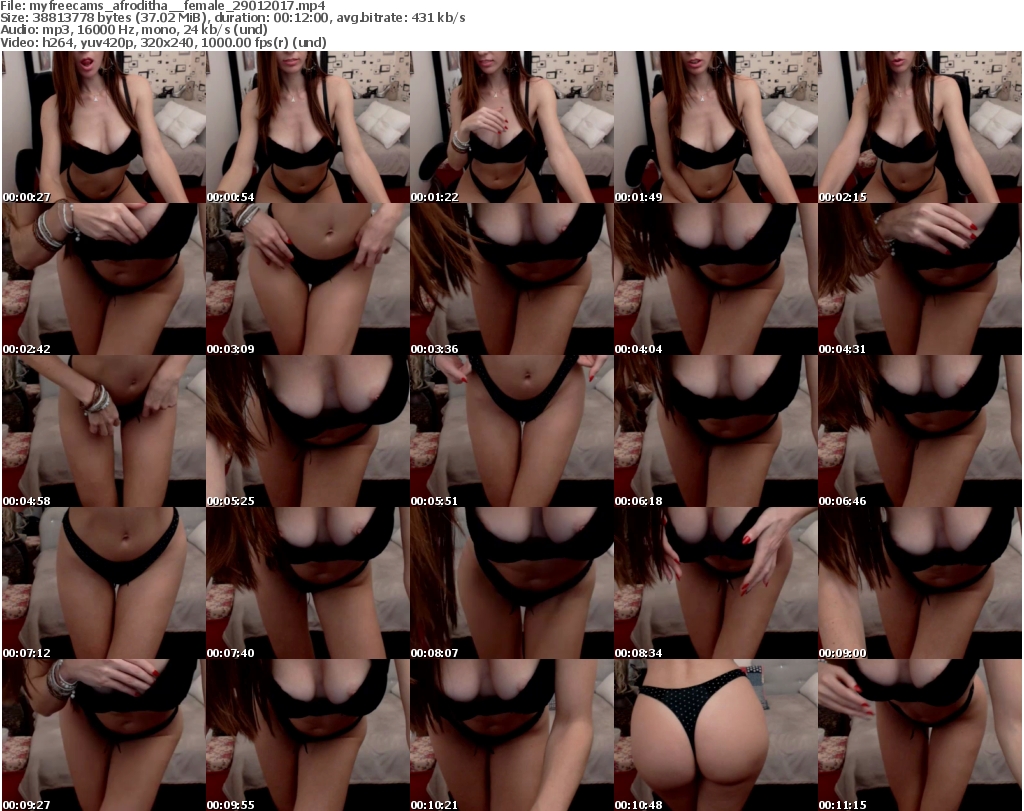Open the thumbnail at 00:03:09
This screenshot has width=1024, height=811.
point(307,280)
